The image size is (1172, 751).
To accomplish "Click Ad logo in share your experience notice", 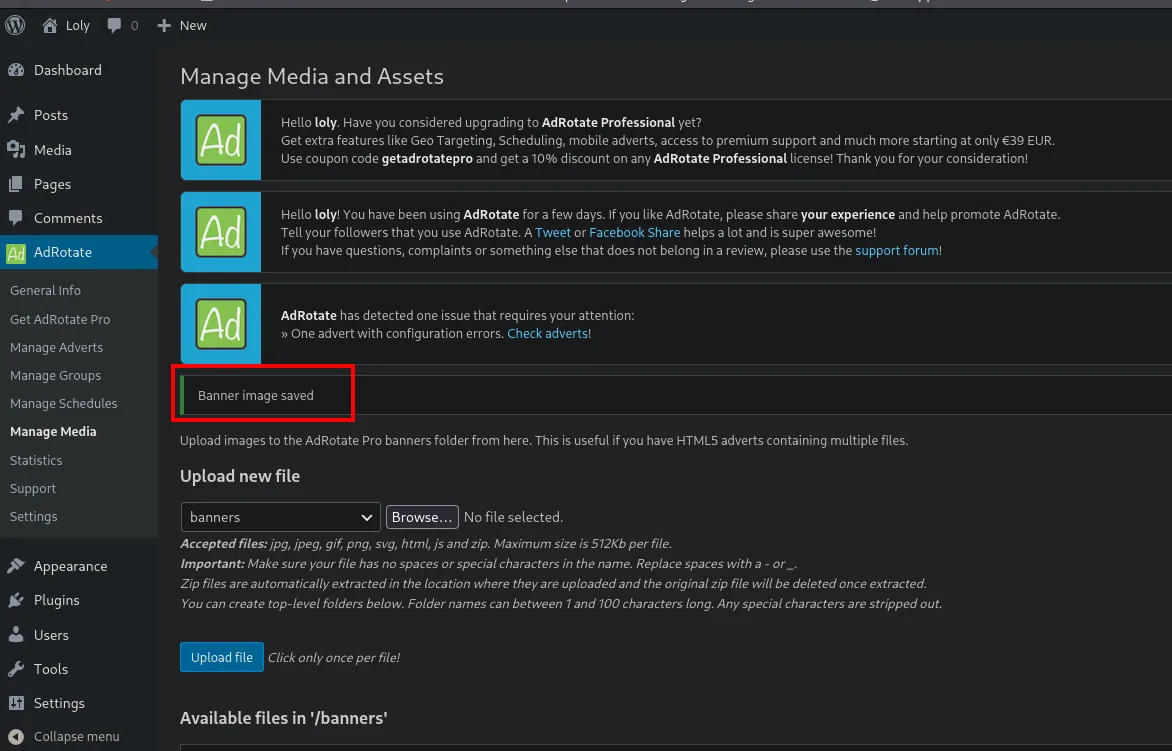I will tap(220, 232).
